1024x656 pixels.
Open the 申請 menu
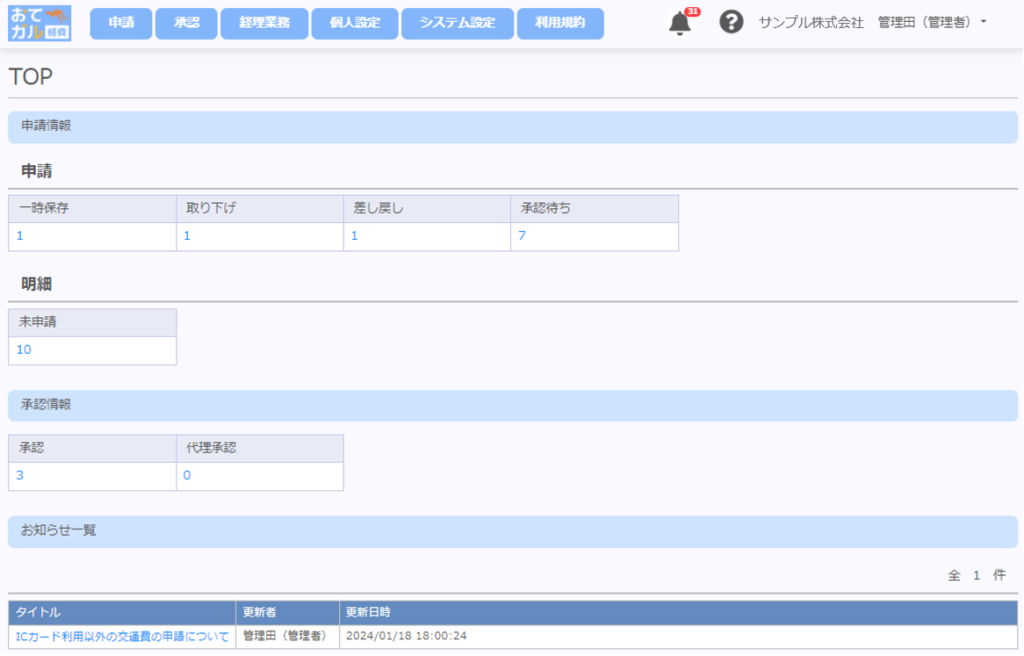point(121,23)
